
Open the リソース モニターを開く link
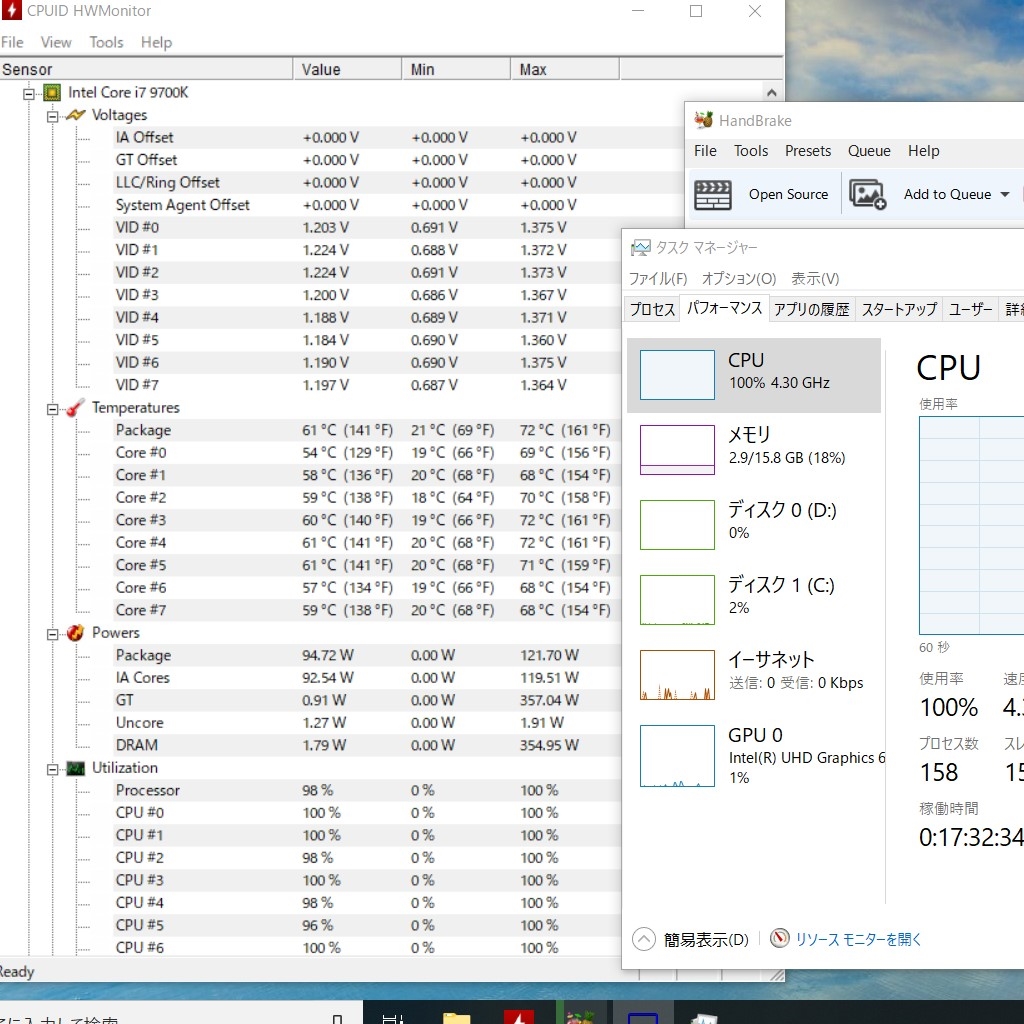857,939
